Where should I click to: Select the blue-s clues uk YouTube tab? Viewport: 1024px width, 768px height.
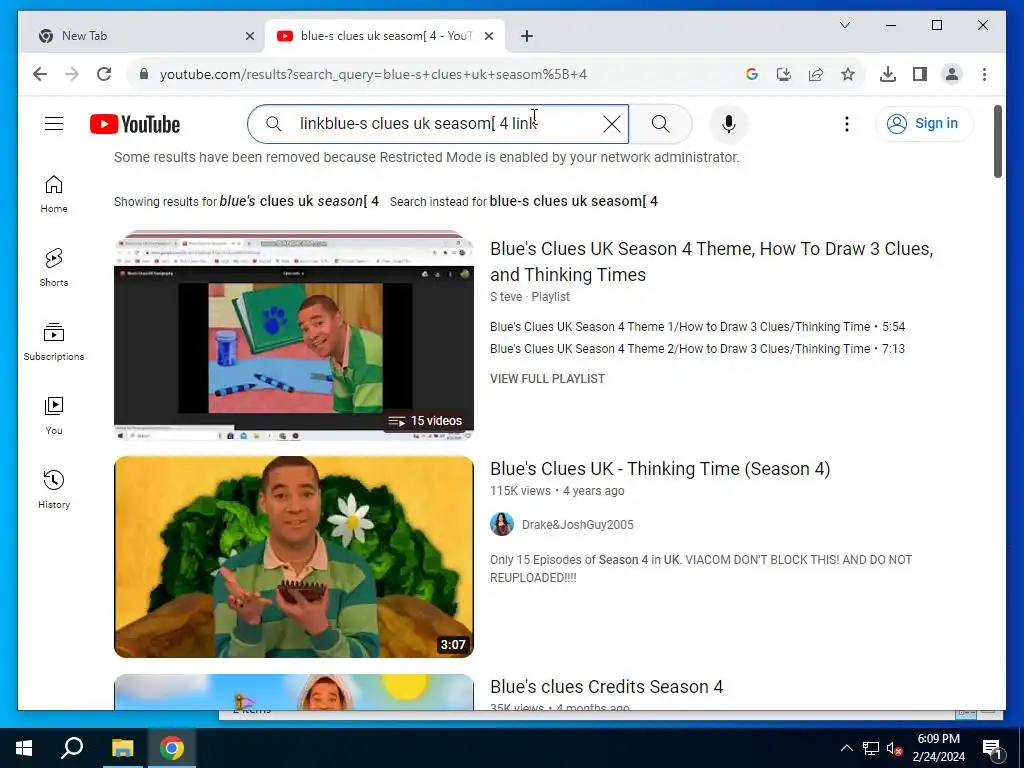(385, 36)
